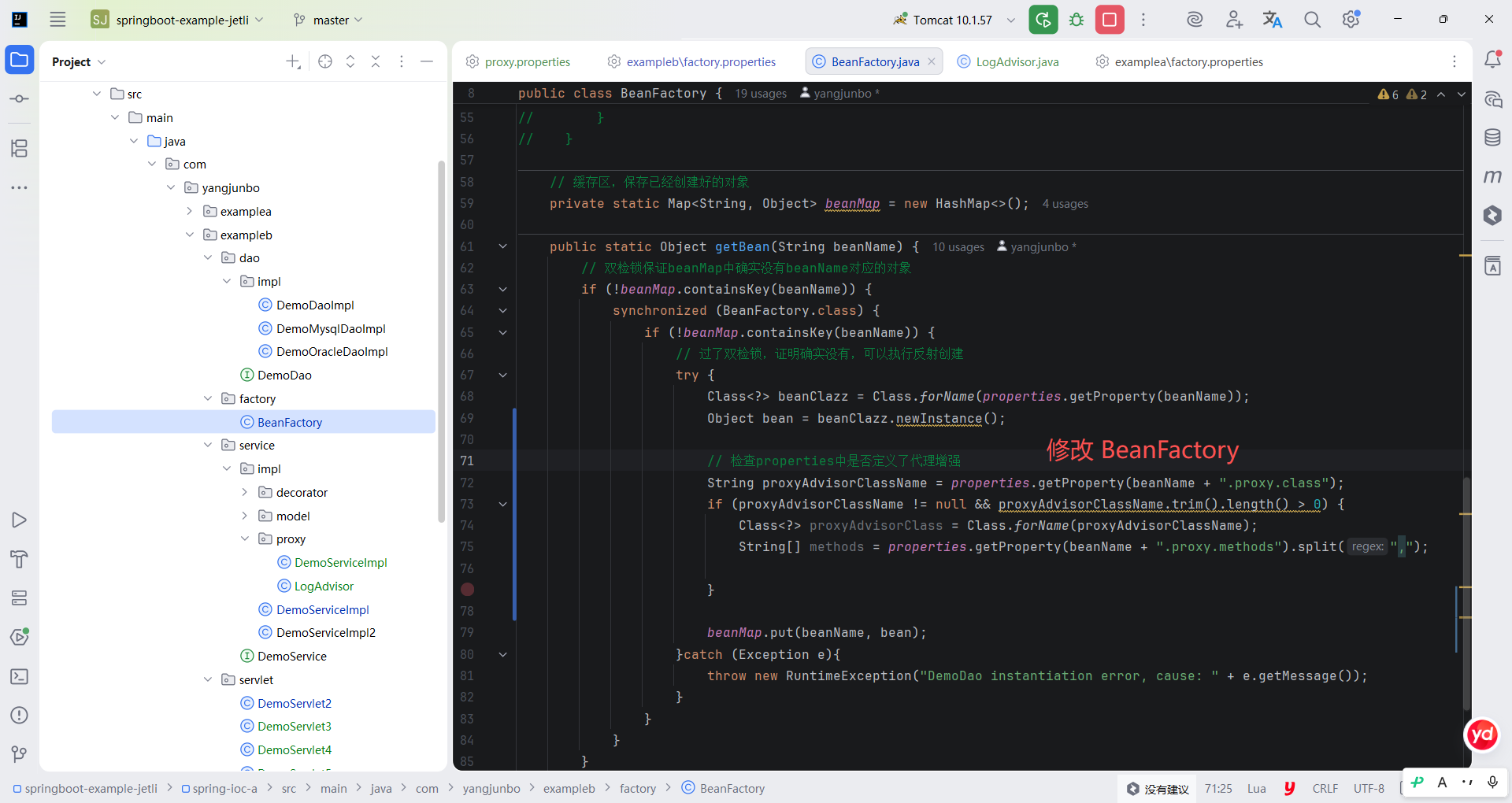Open the Code With Me icon

click(x=1234, y=20)
